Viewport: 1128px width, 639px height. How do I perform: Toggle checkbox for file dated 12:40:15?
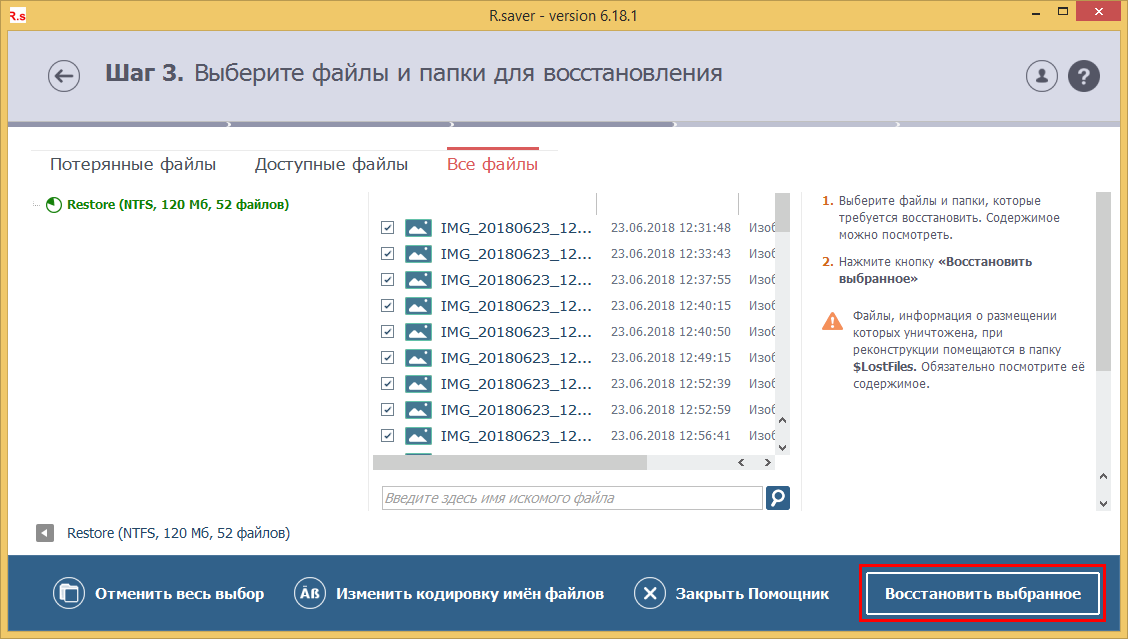(x=388, y=306)
